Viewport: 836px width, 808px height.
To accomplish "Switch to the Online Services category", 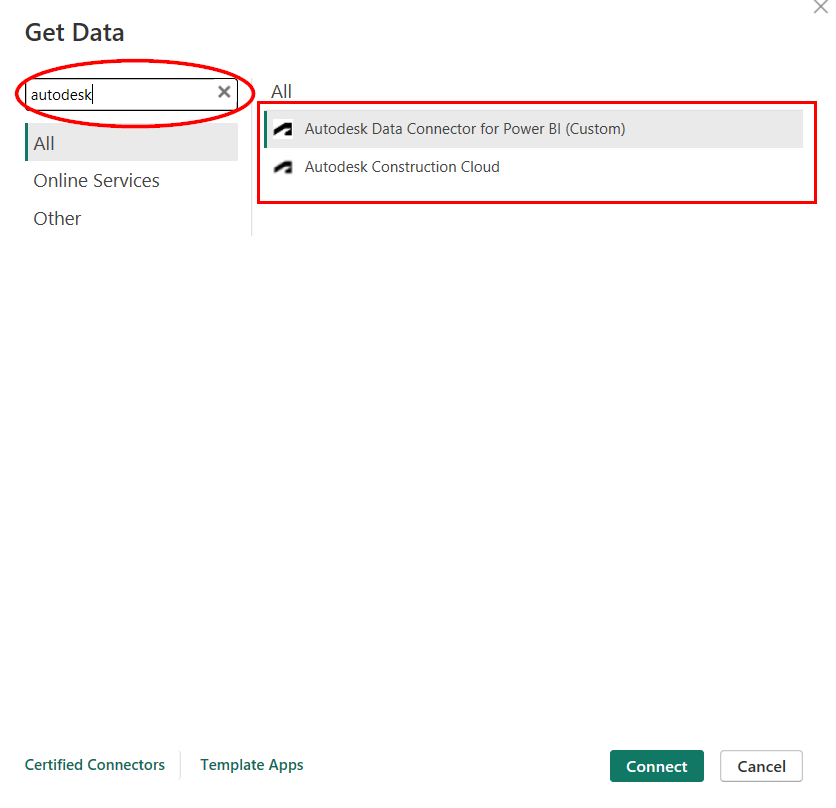I will 96,181.
